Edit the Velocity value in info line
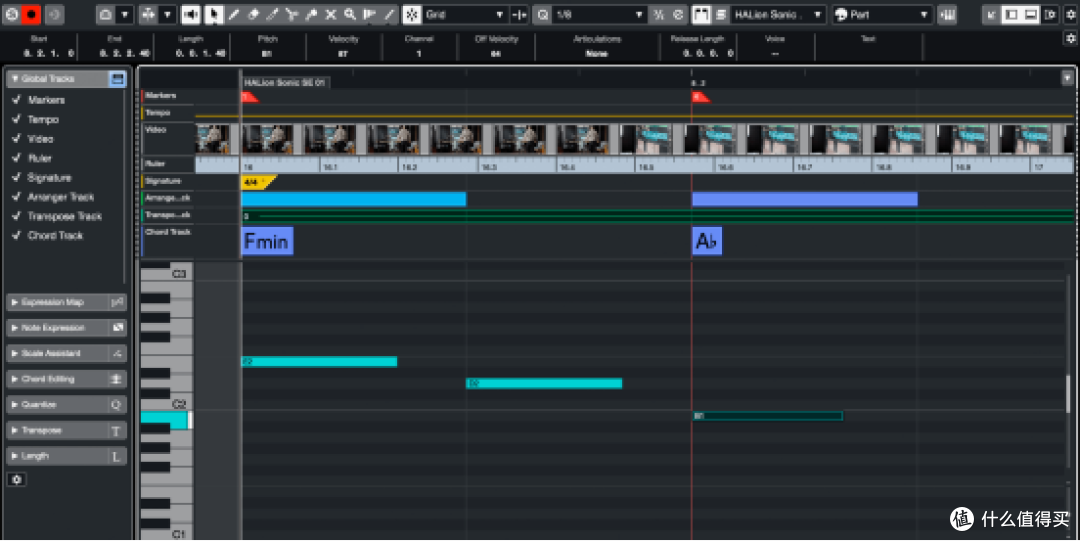The height and width of the screenshot is (542, 1080). tap(343, 53)
